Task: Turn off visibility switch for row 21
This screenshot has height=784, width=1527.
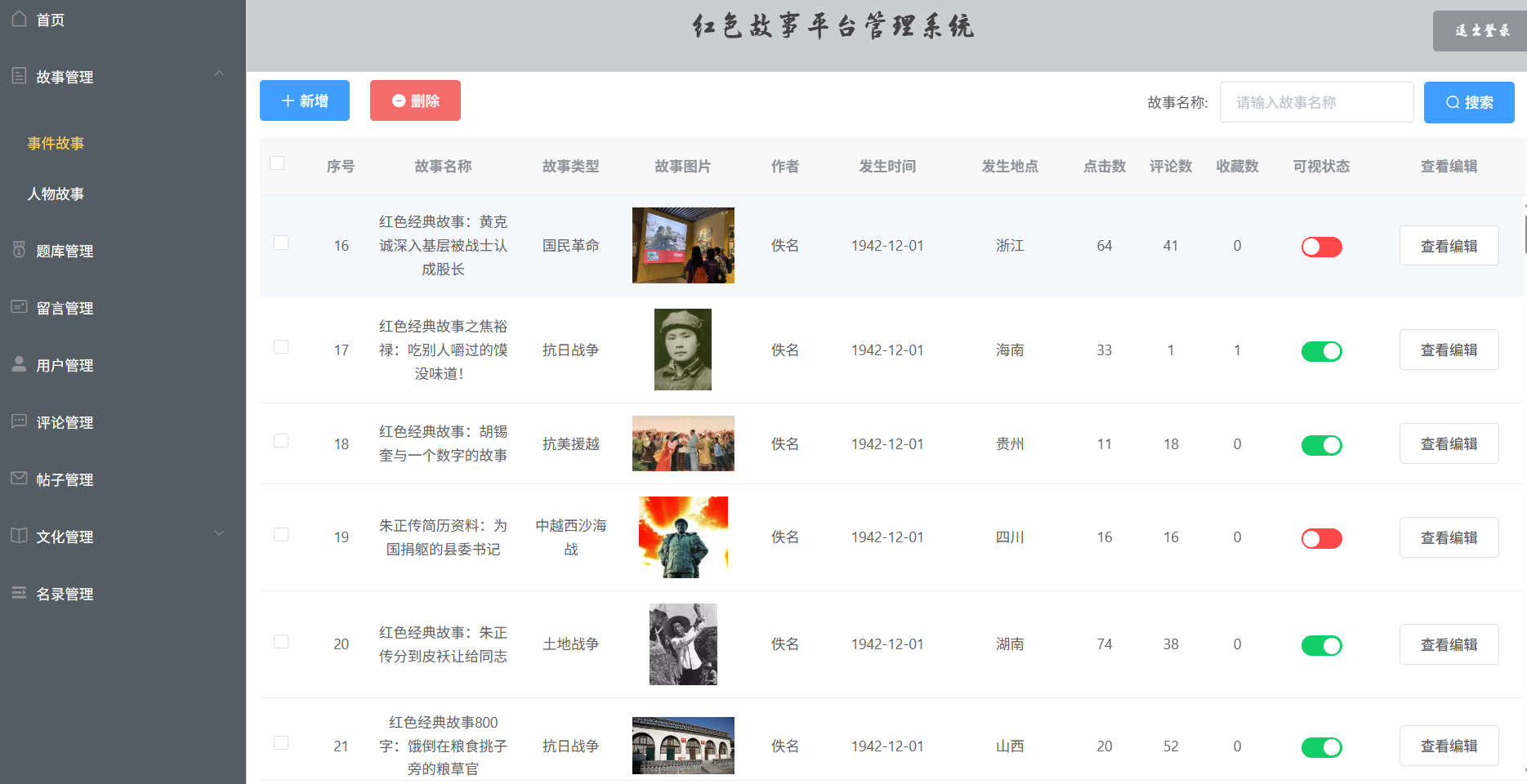Action: [1321, 747]
